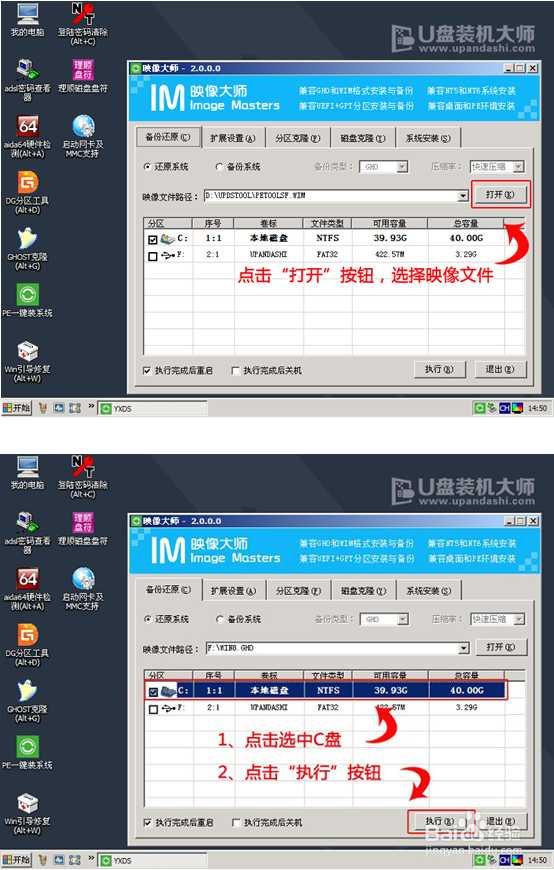Open 备份类型 GHO dropdown in lower screenshot
Image resolution: width=554 pixels, height=870 pixels.
(x=403, y=619)
